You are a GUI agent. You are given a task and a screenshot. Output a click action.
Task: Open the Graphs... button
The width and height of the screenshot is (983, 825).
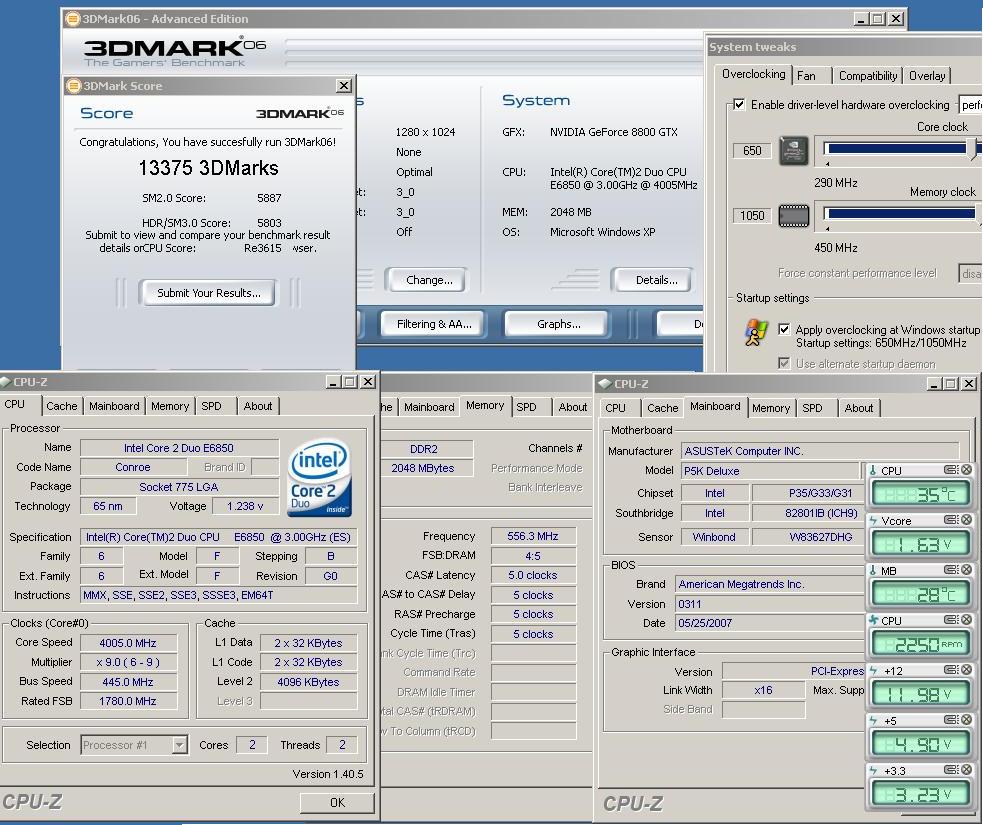click(x=558, y=324)
